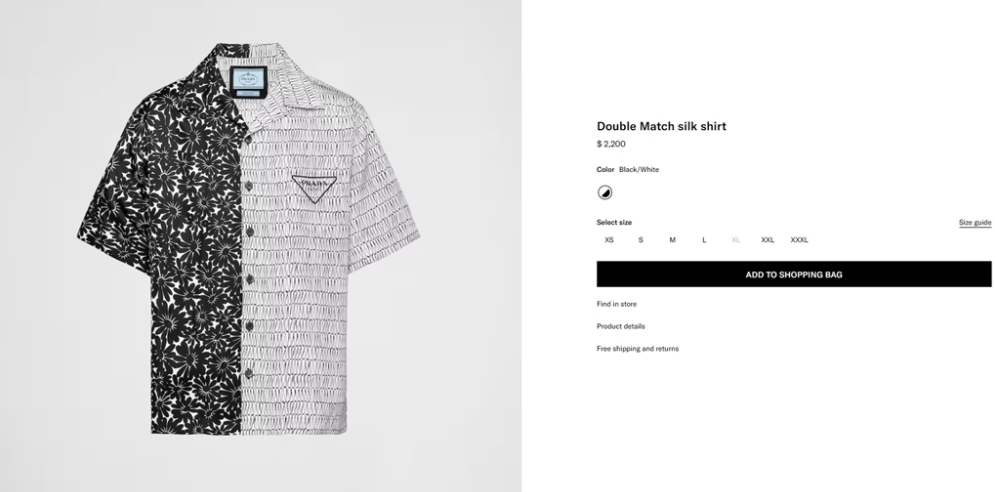Click the white patterned right sleeve

point(384,209)
